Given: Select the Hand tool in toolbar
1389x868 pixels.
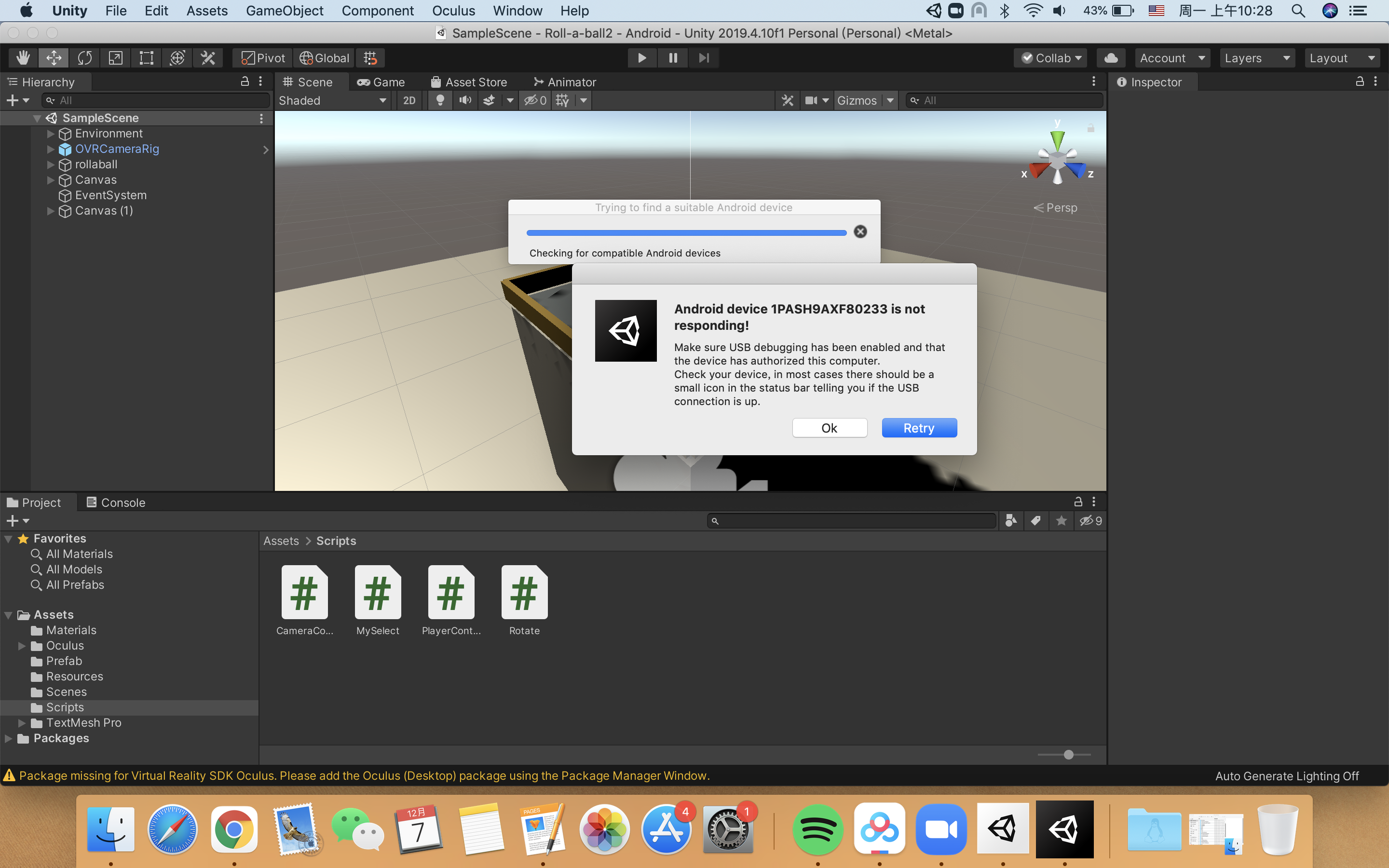Looking at the screenshot, I should 22,57.
